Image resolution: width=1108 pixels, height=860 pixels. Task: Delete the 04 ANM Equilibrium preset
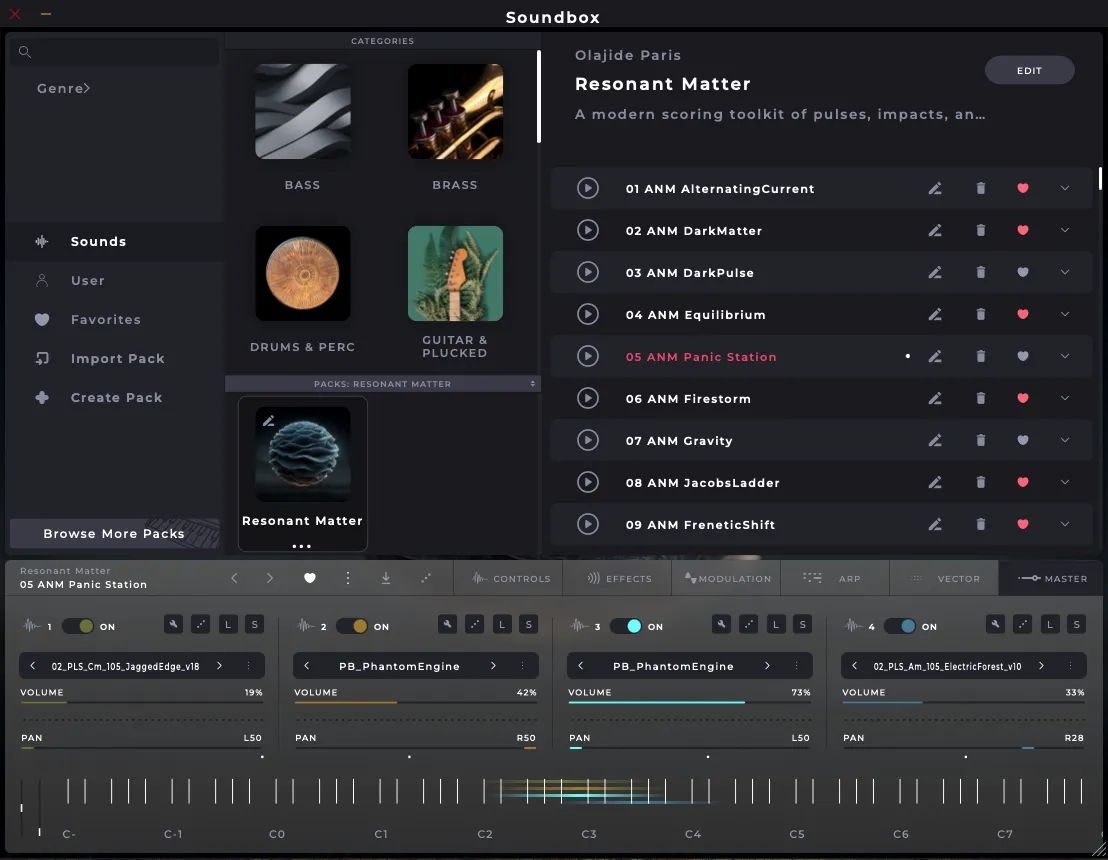[980, 314]
